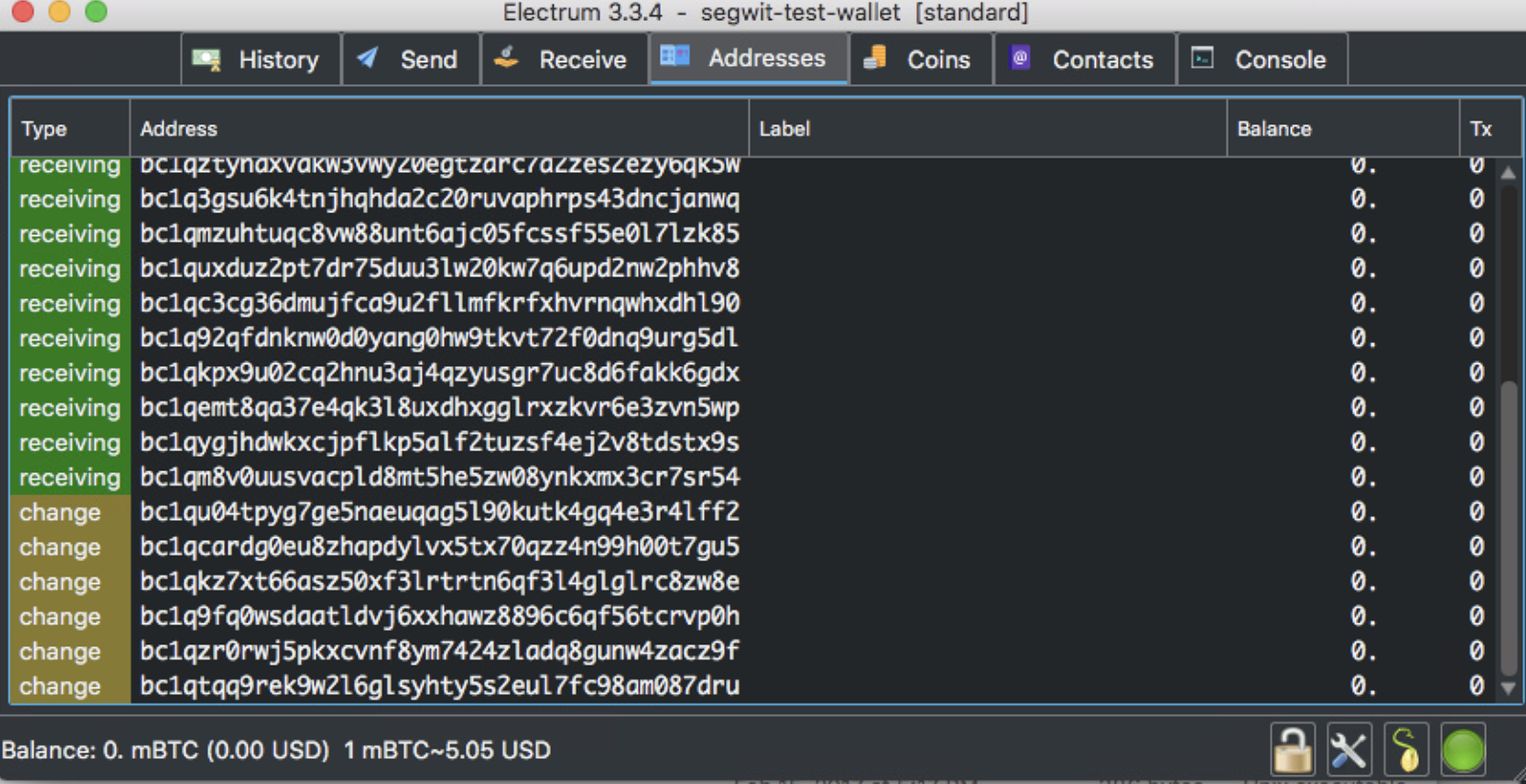Click Label cell of the bc1qu04tpyg7 row

click(x=988, y=512)
